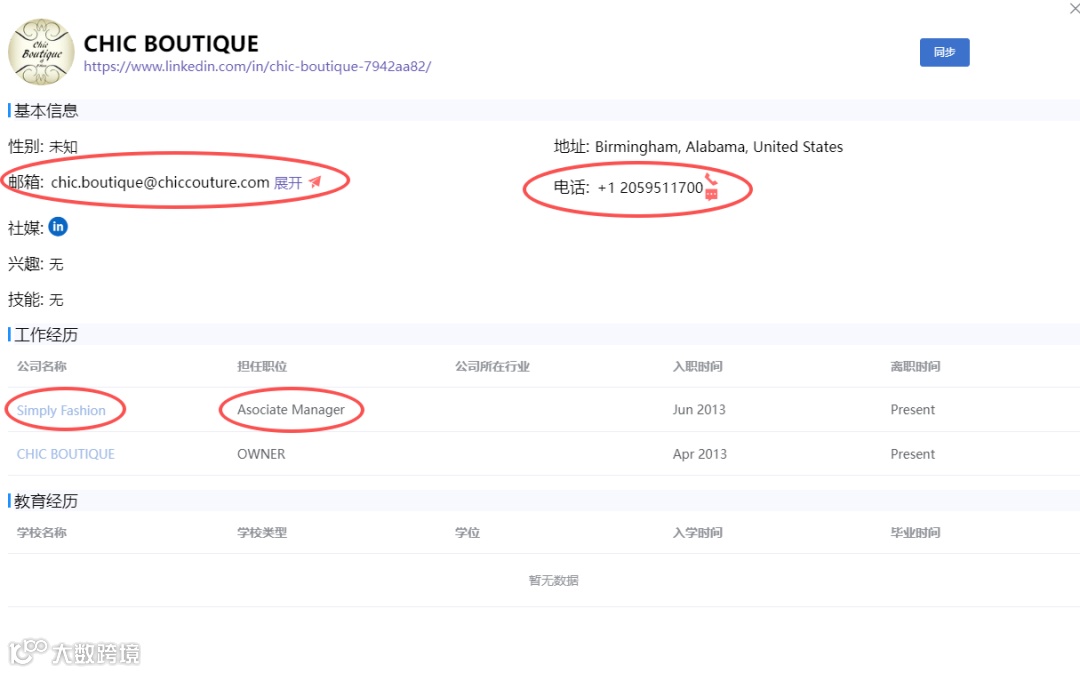
Task: Click the blue 同步 sync button
Action: 944,52
